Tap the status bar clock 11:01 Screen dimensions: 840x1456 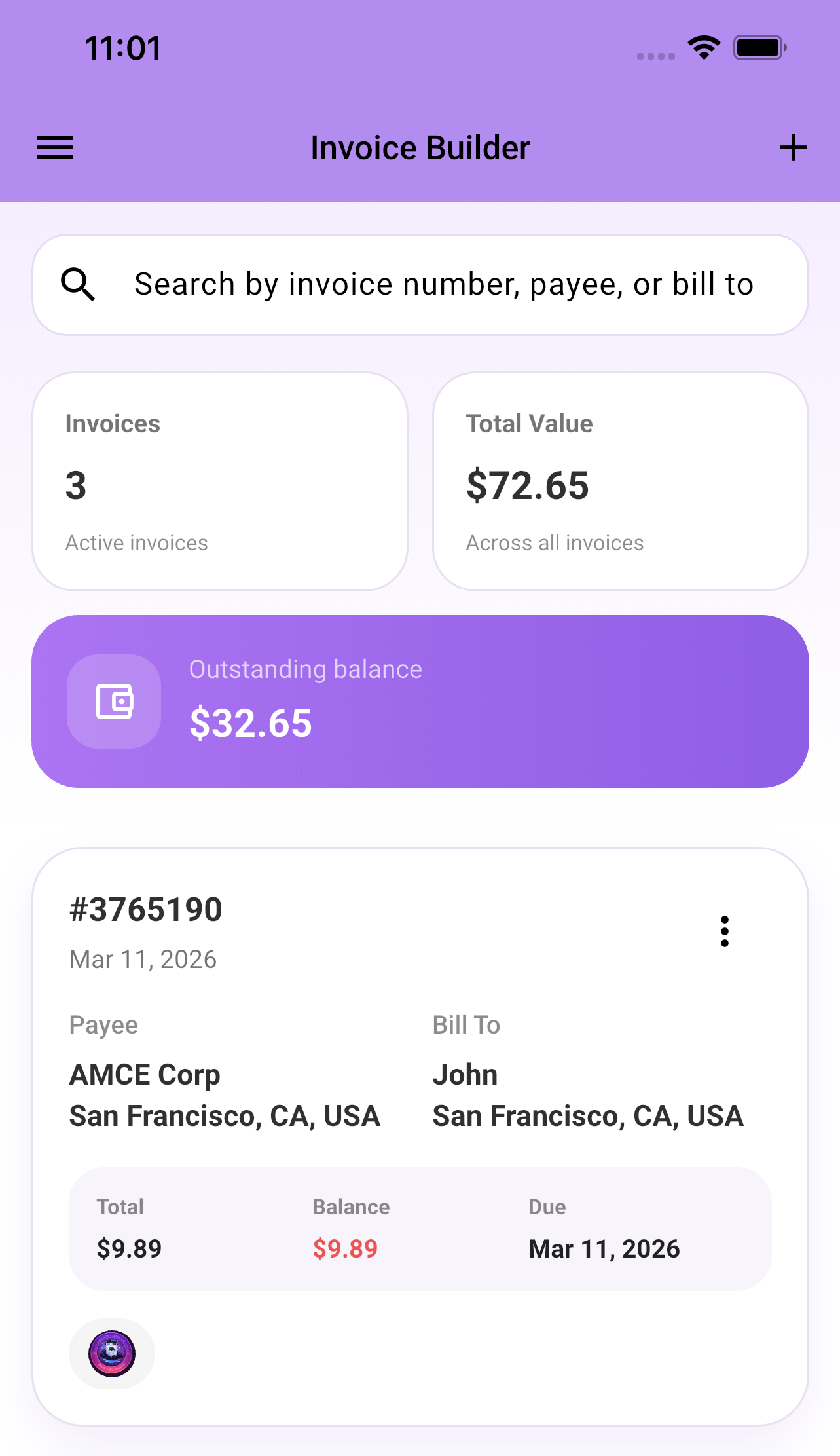click(x=123, y=48)
